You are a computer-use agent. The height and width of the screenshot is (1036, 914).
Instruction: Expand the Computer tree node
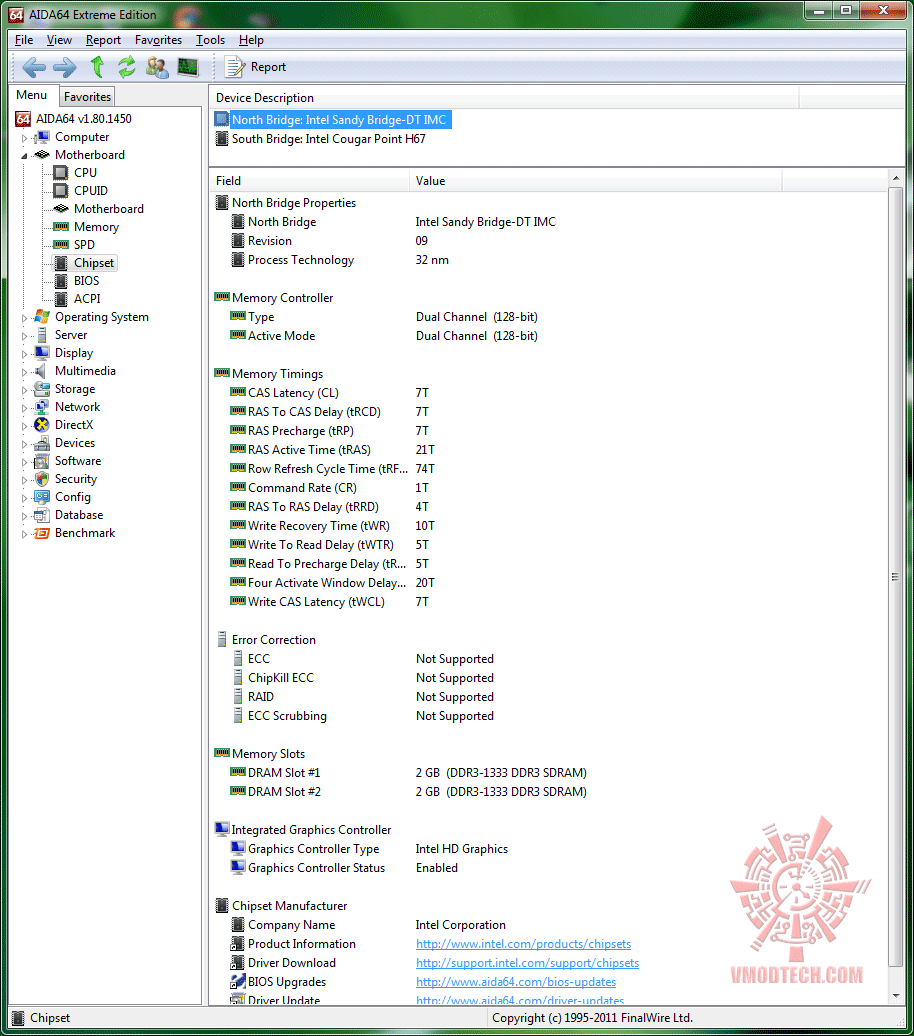[x=24, y=138]
